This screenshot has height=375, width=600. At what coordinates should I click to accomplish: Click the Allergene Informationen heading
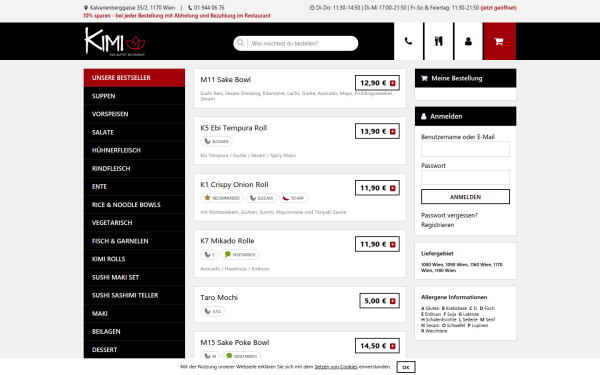click(454, 297)
